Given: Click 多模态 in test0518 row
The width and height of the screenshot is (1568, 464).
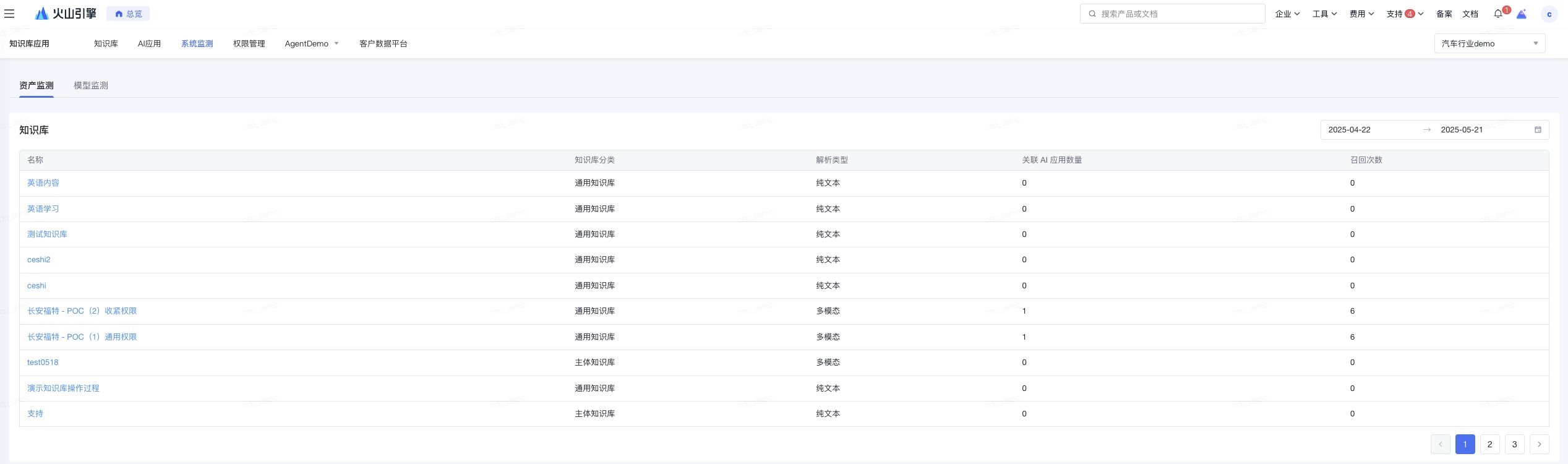Looking at the screenshot, I should click(x=828, y=362).
